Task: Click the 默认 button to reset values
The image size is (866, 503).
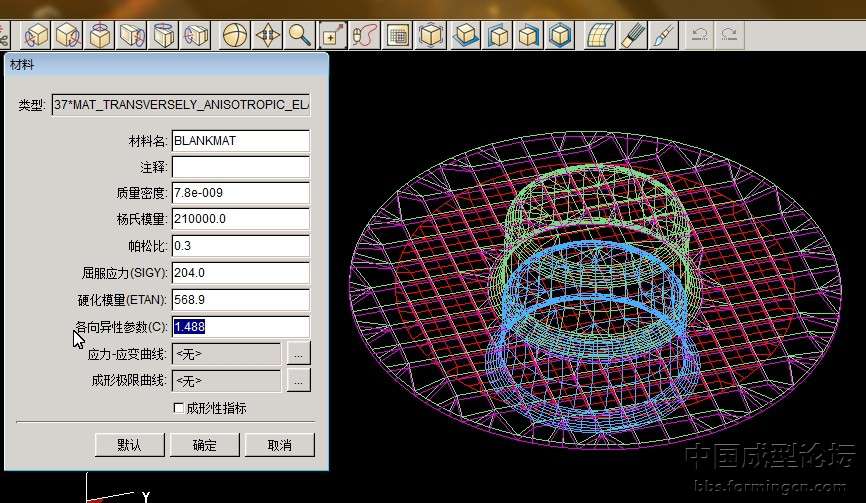Action: click(129, 445)
